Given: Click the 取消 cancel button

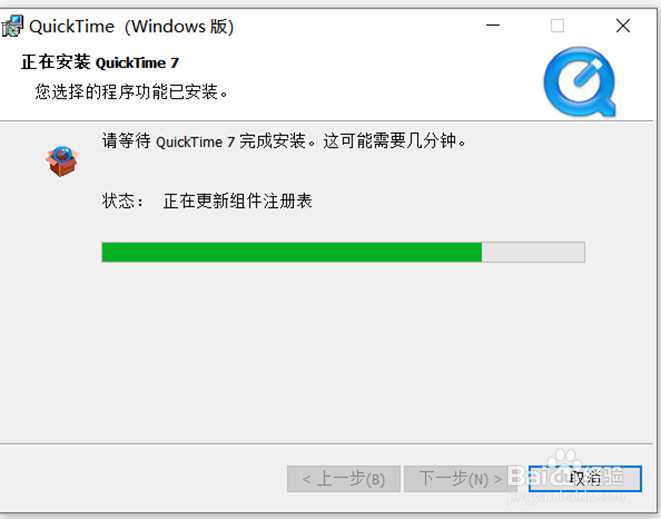Looking at the screenshot, I should 585,479.
